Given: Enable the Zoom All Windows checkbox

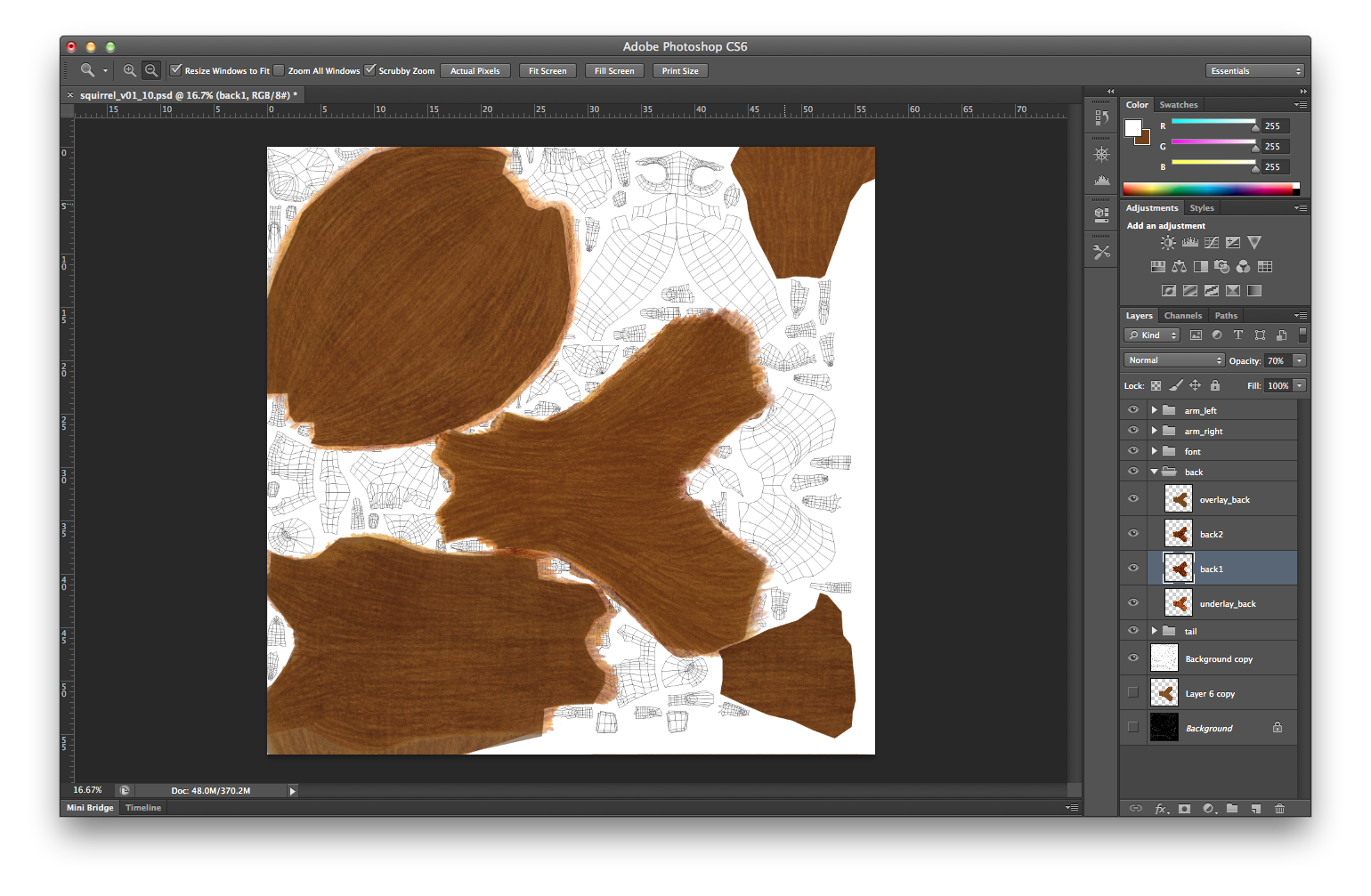Looking at the screenshot, I should (280, 70).
